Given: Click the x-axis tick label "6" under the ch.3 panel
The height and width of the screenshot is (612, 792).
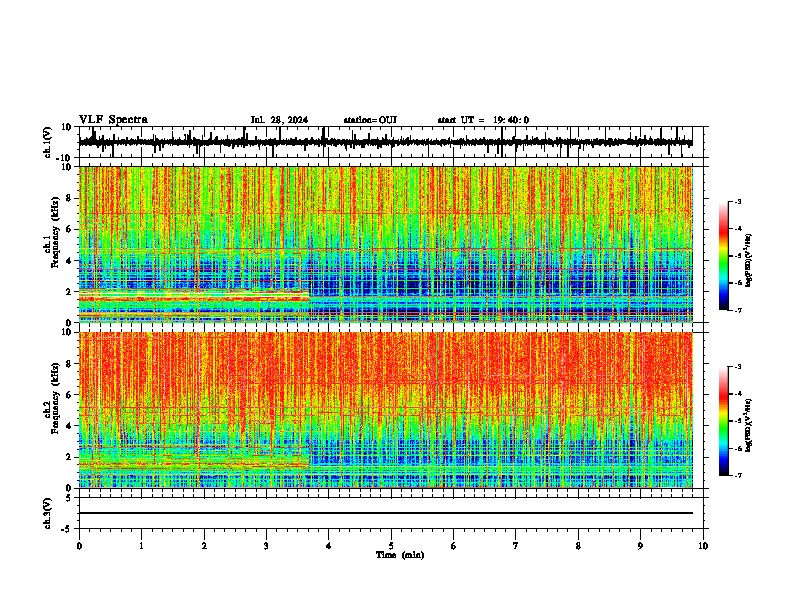Looking at the screenshot, I should (454, 546).
